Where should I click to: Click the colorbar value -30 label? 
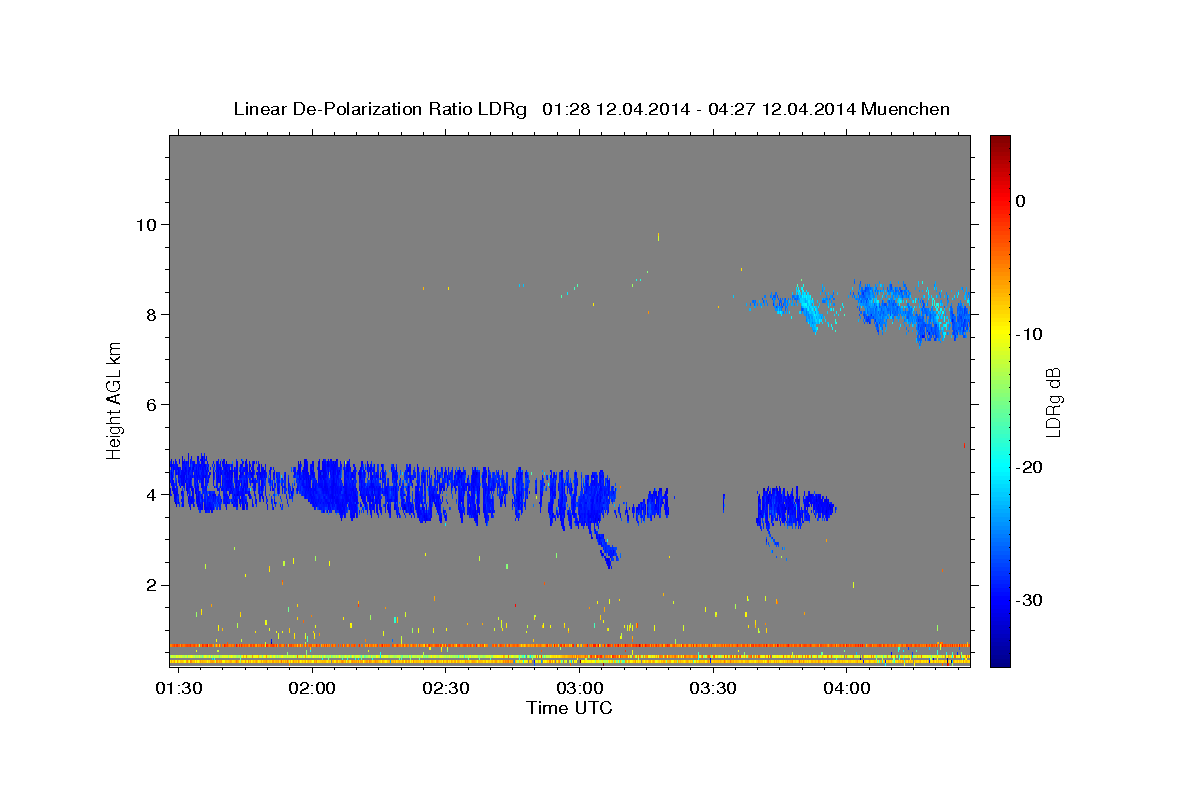click(x=1030, y=600)
